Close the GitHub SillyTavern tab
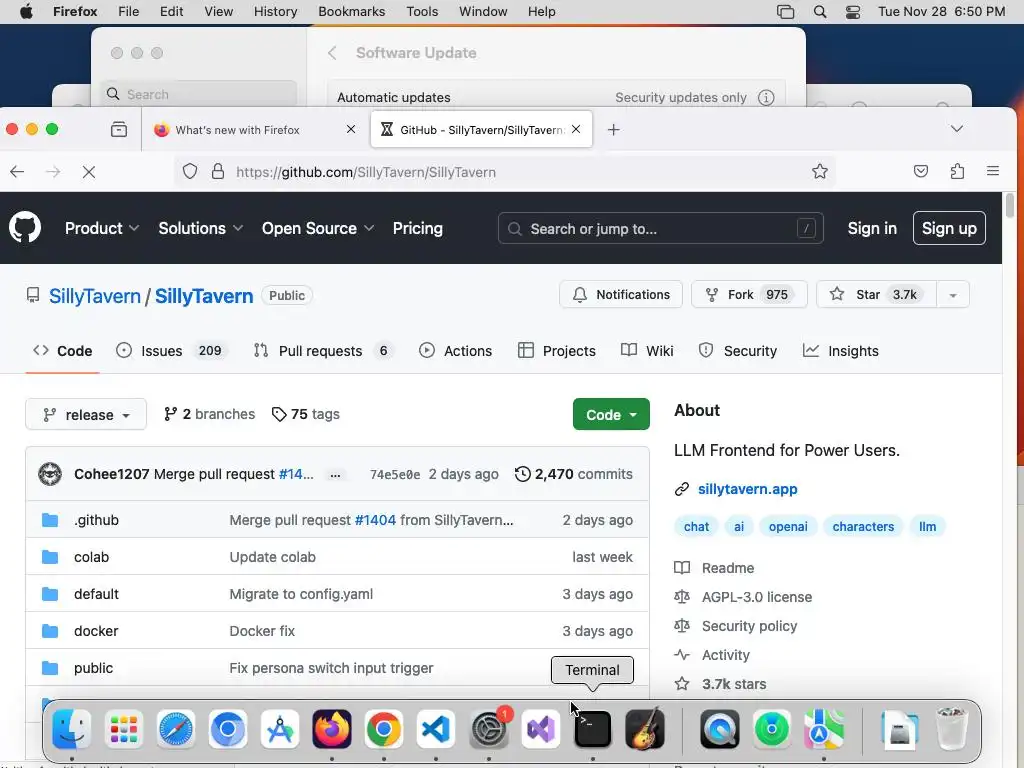 [x=576, y=129]
